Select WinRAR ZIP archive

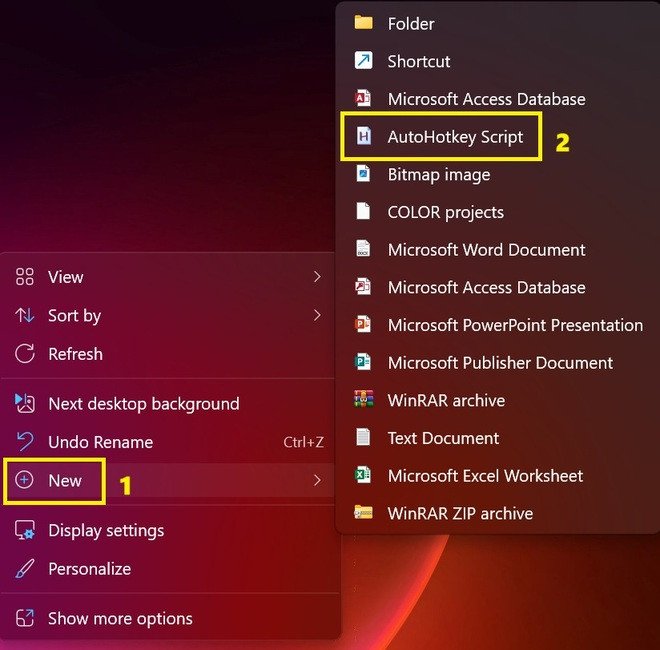pyautogui.click(x=497, y=513)
